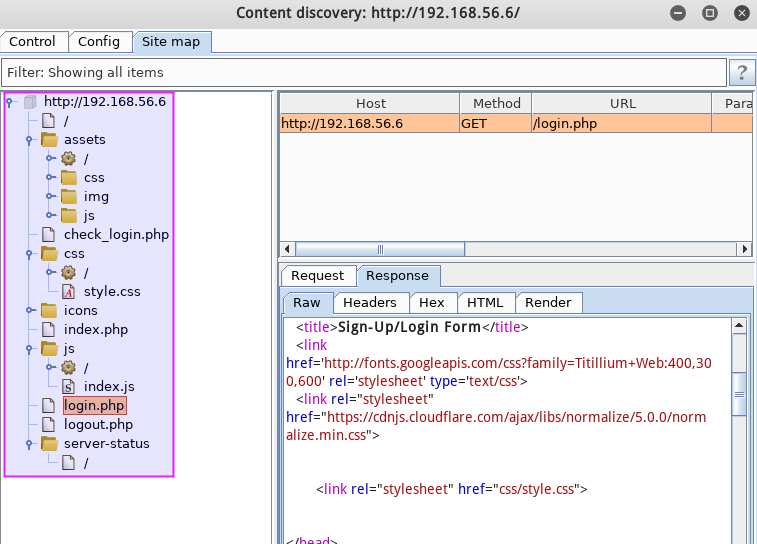Expand the img folder node
This screenshot has width=757, height=544.
point(49,196)
